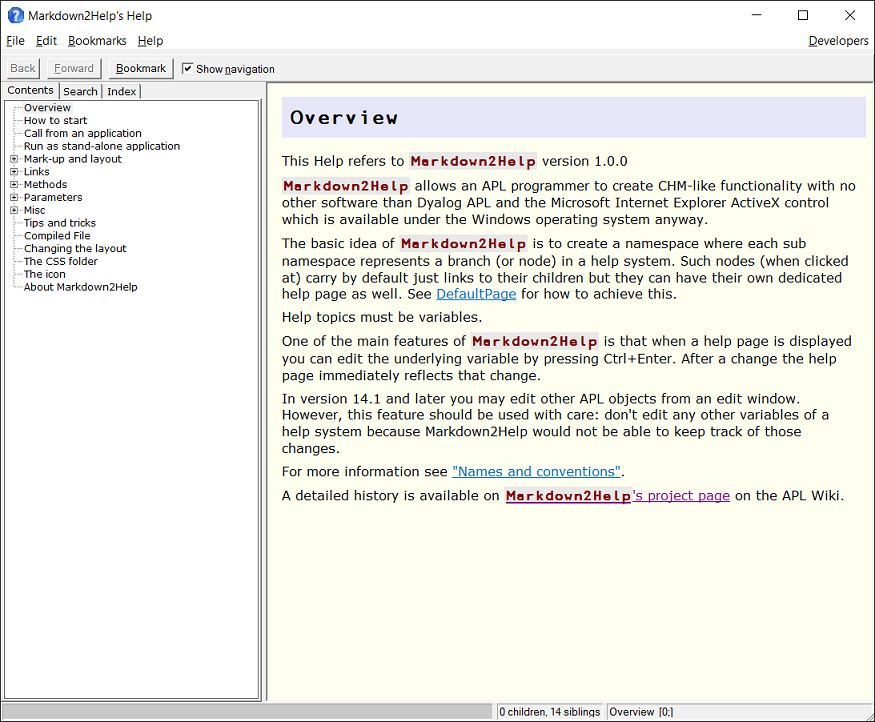
Task: Select the Compiled File topic
Action: (57, 236)
